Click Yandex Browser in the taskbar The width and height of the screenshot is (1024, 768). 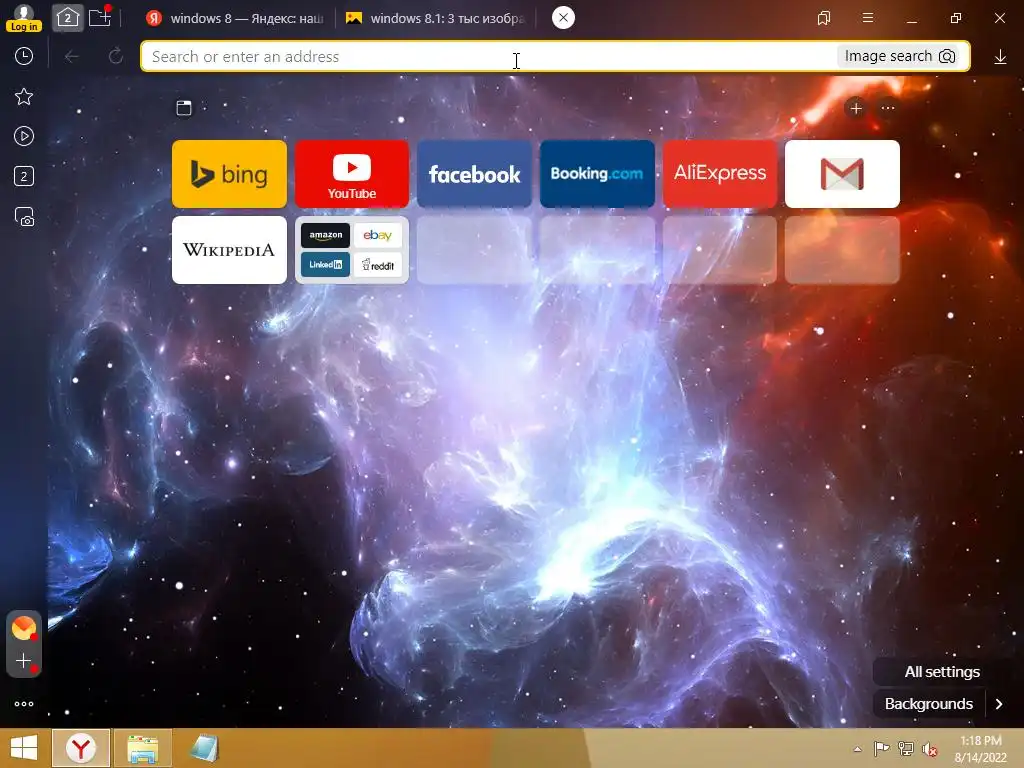[x=81, y=748]
